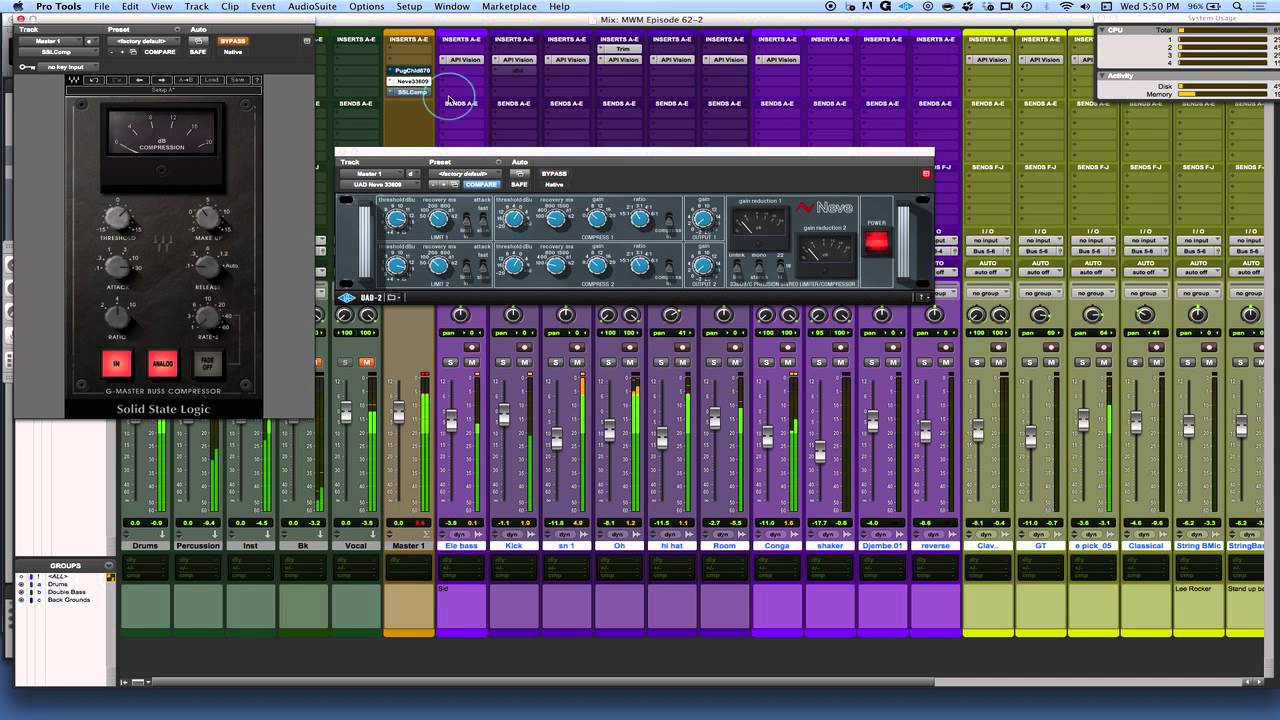
Task: Select the Double Bass group in Groups list
Action: 67,592
